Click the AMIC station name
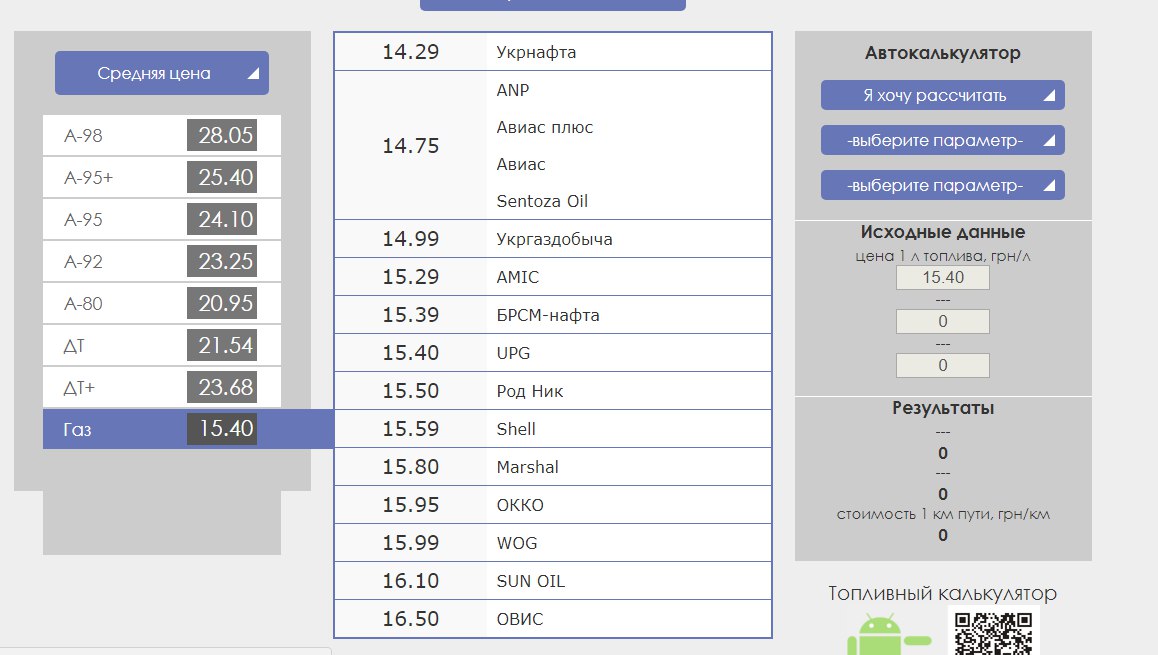The width and height of the screenshot is (1158, 655). click(x=518, y=277)
